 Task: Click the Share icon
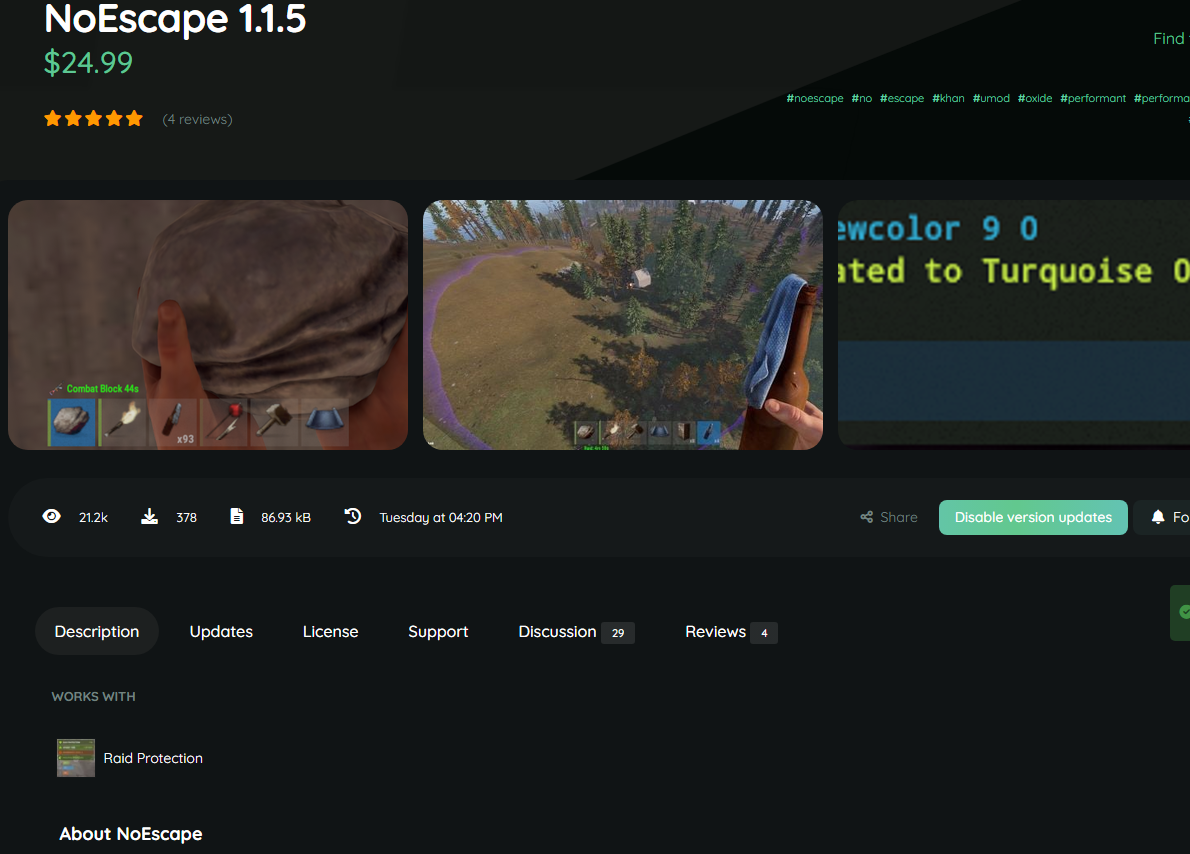(x=866, y=517)
